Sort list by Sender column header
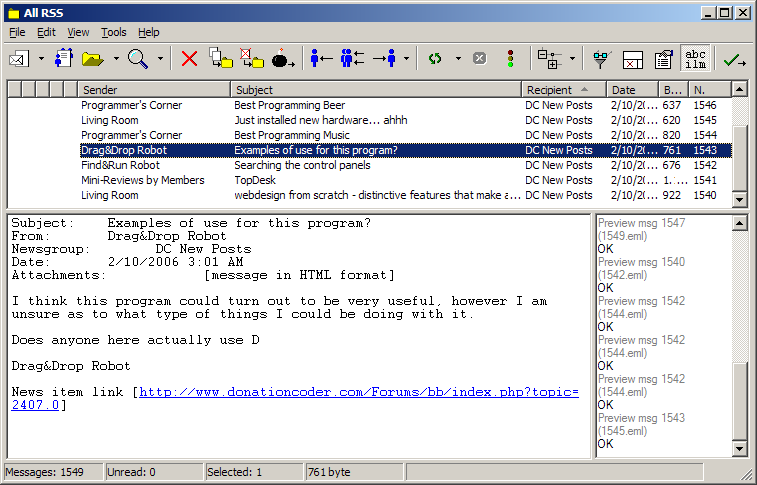757x485 pixels. tap(153, 90)
